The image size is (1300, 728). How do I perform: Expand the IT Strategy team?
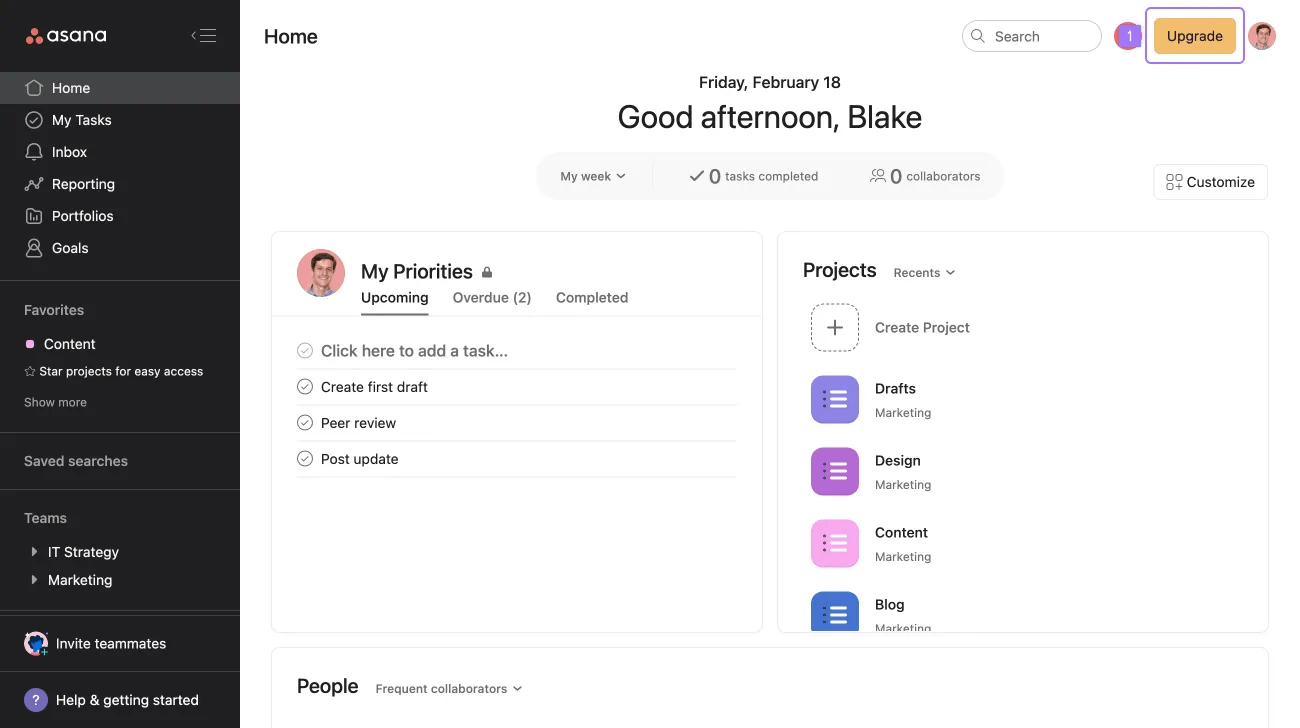click(x=35, y=552)
